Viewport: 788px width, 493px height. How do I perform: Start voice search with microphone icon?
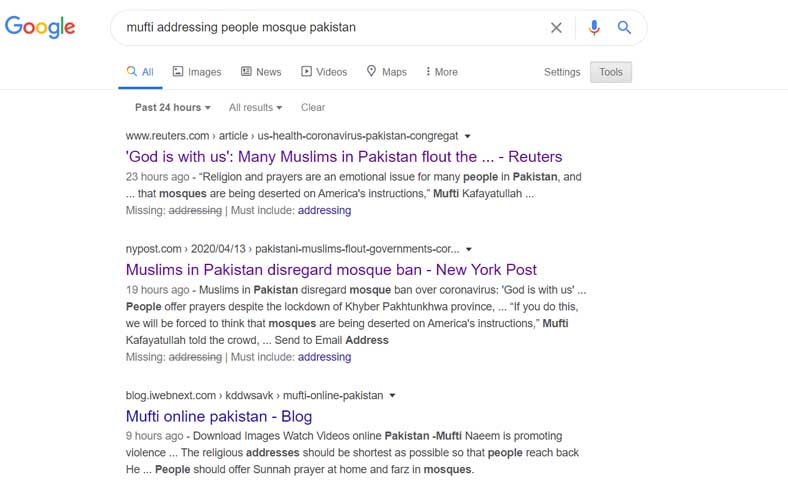pos(594,27)
